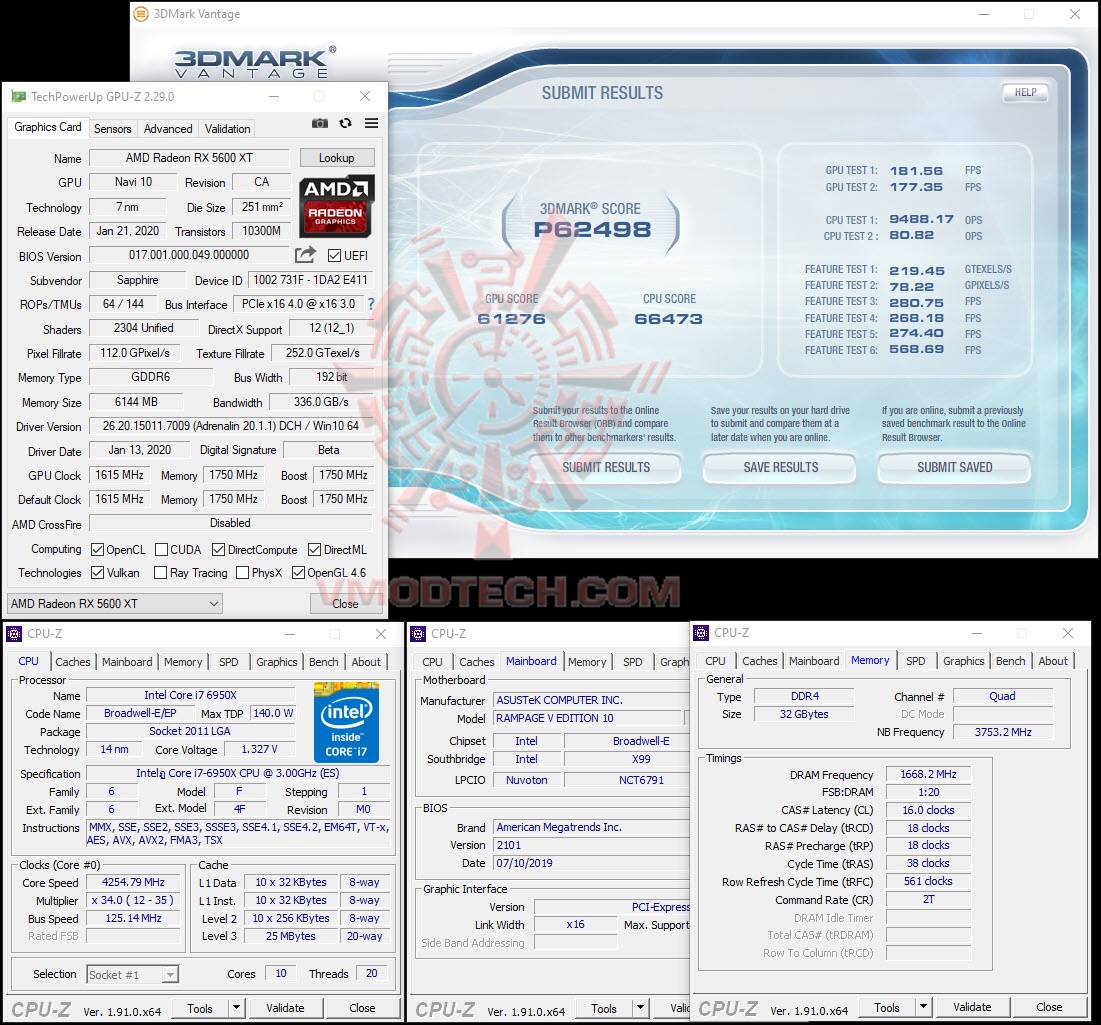Viewport: 1101px width, 1025px height.
Task: Expand Tools dropdown arrow in CPU window
Action: click(237, 1008)
